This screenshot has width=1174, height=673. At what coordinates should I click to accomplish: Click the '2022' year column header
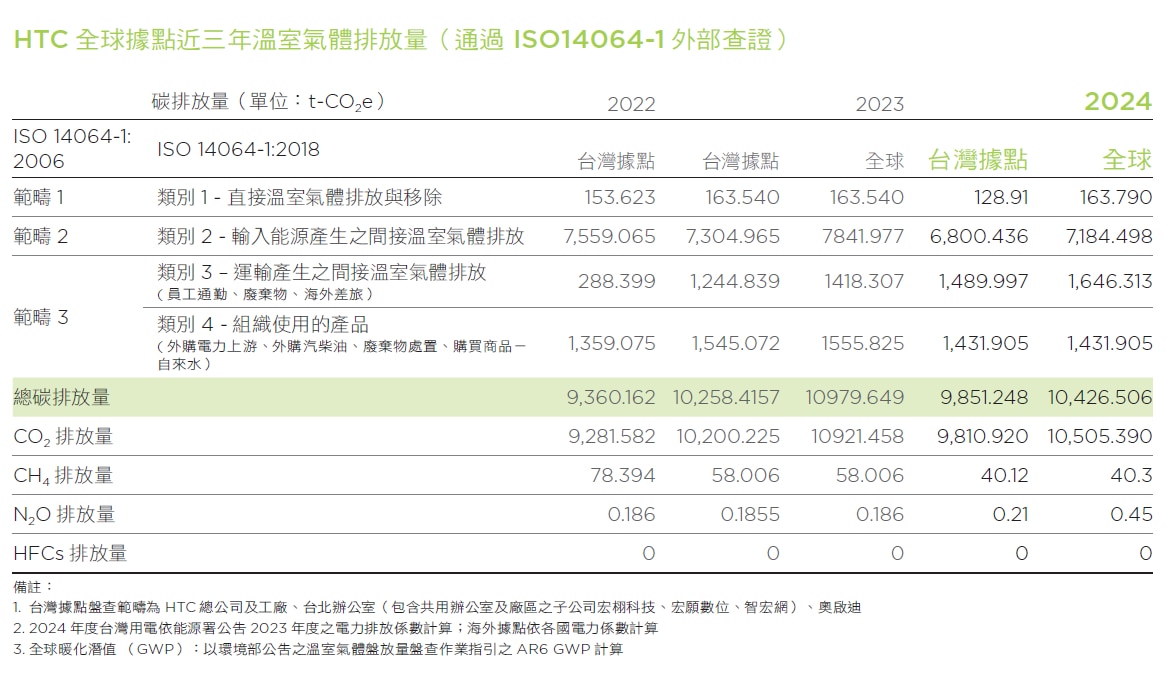click(x=631, y=104)
